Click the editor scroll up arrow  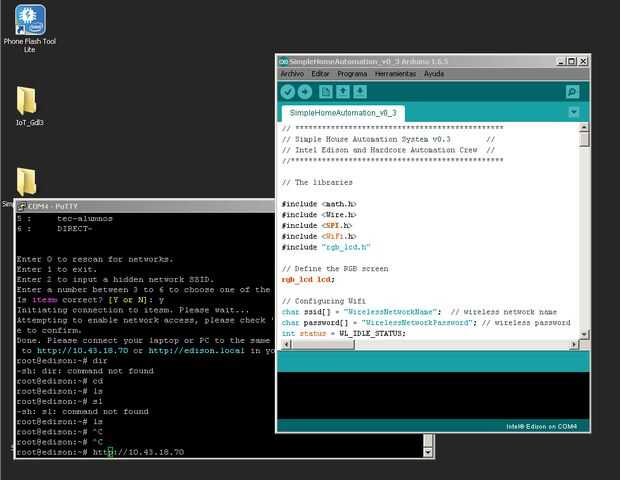pyautogui.click(x=584, y=127)
